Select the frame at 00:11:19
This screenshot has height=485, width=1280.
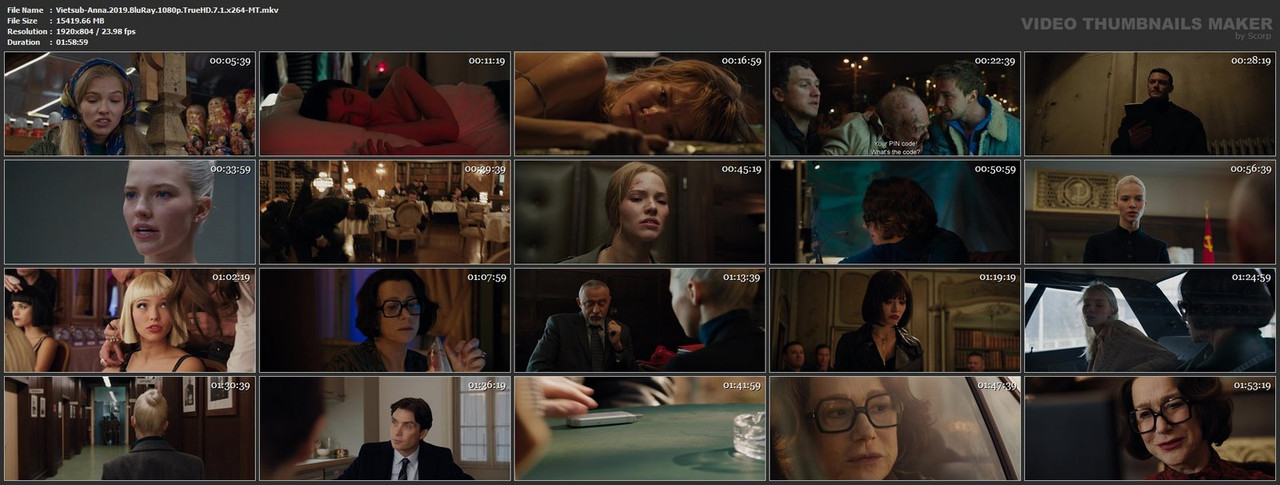385,104
